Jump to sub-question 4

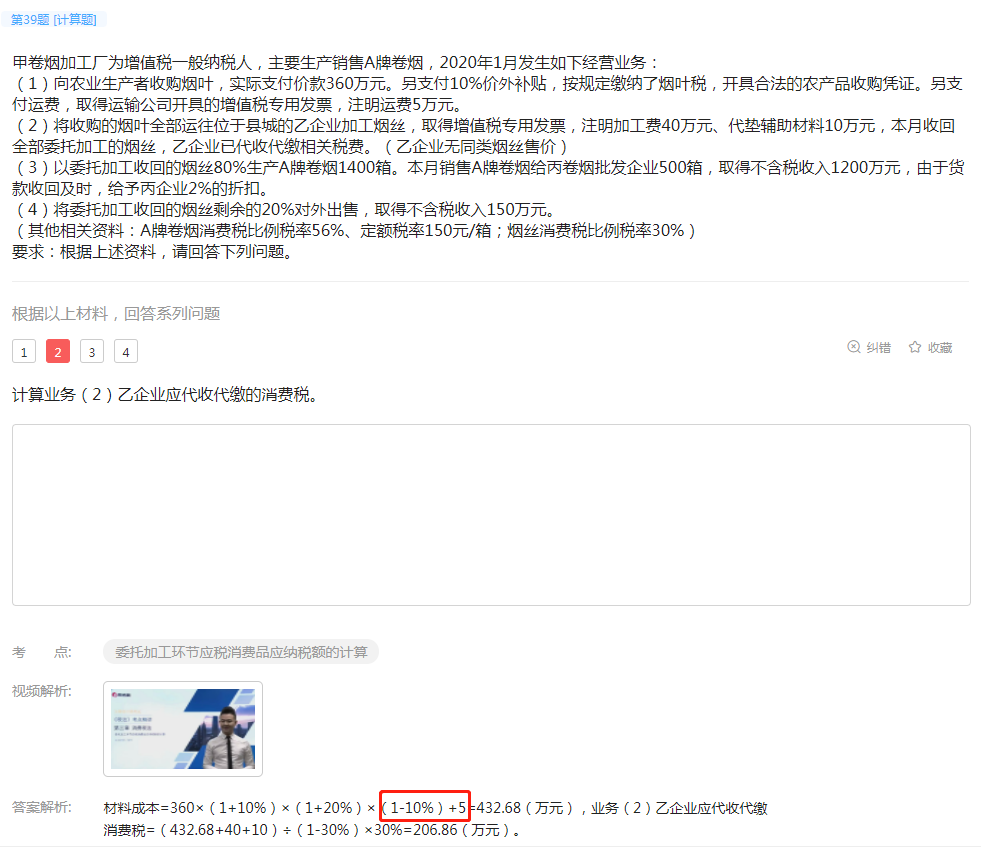click(x=125, y=351)
